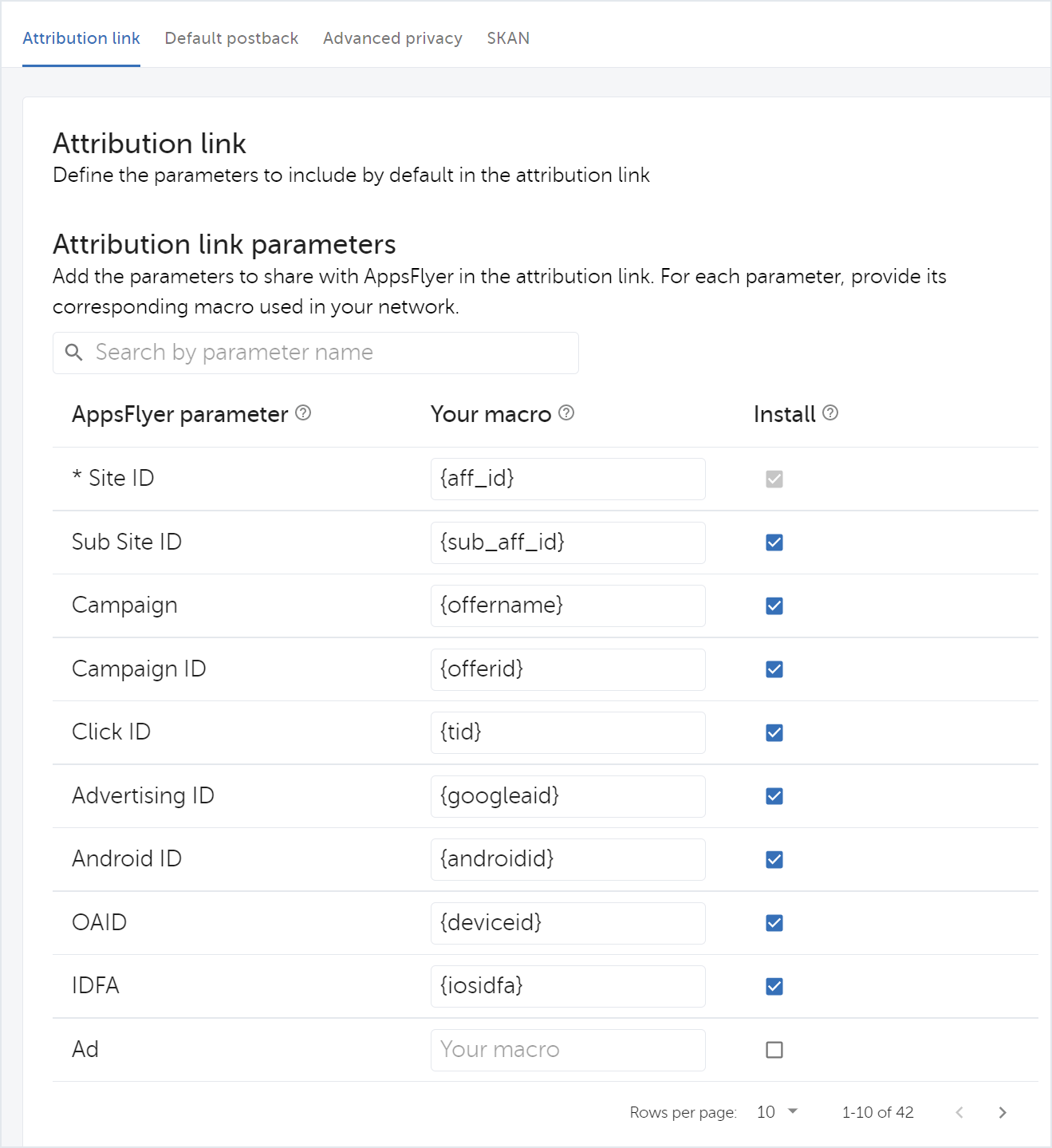The image size is (1052, 1148).
Task: Toggle Install checkbox for Click ID
Action: (774, 733)
